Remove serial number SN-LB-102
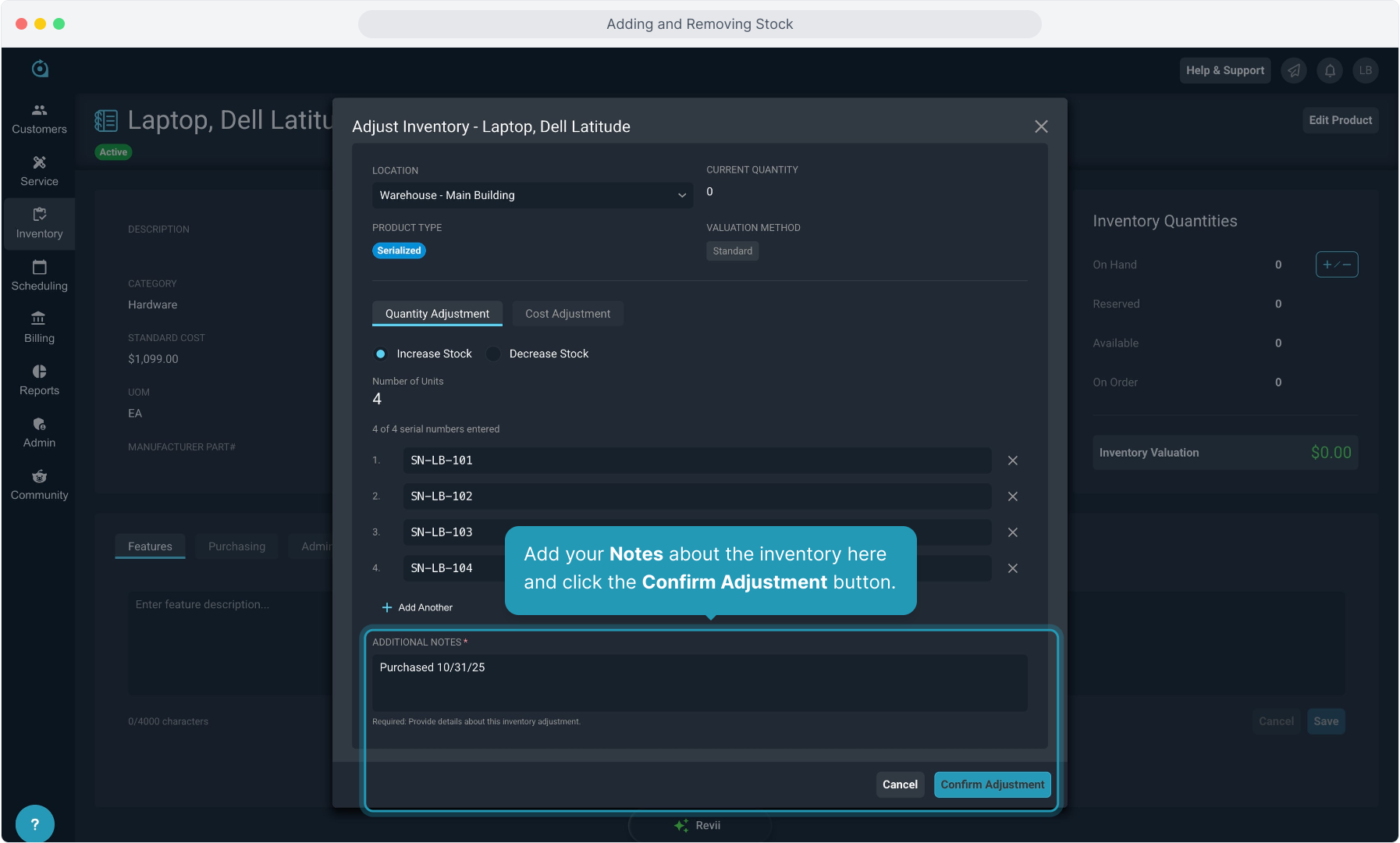 pos(1012,496)
